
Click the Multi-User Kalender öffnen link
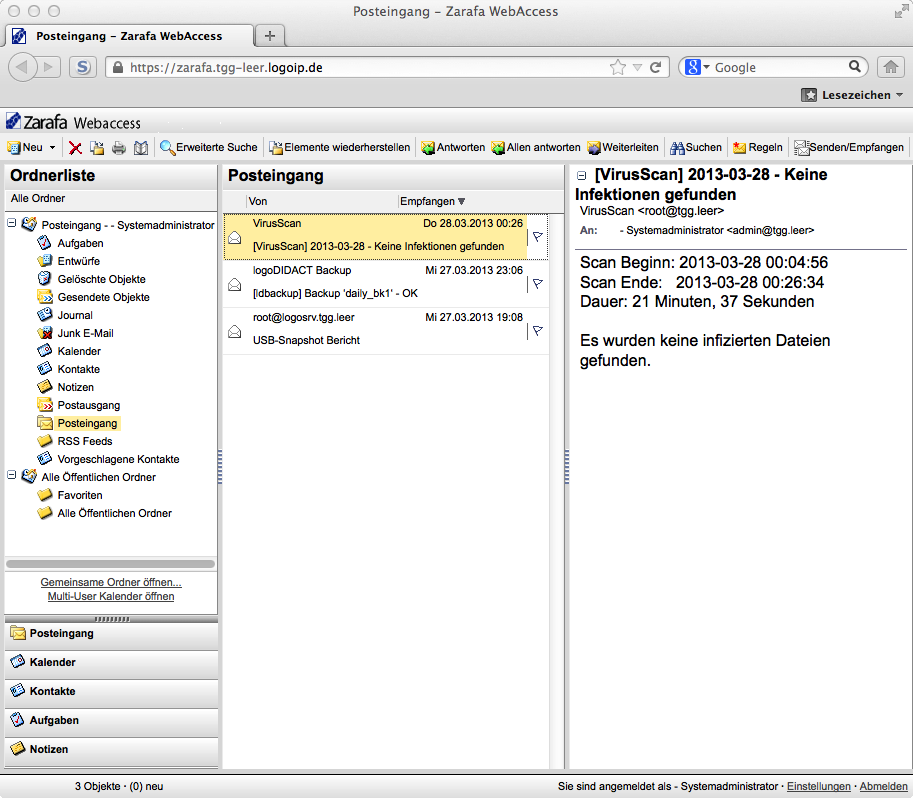(111, 596)
